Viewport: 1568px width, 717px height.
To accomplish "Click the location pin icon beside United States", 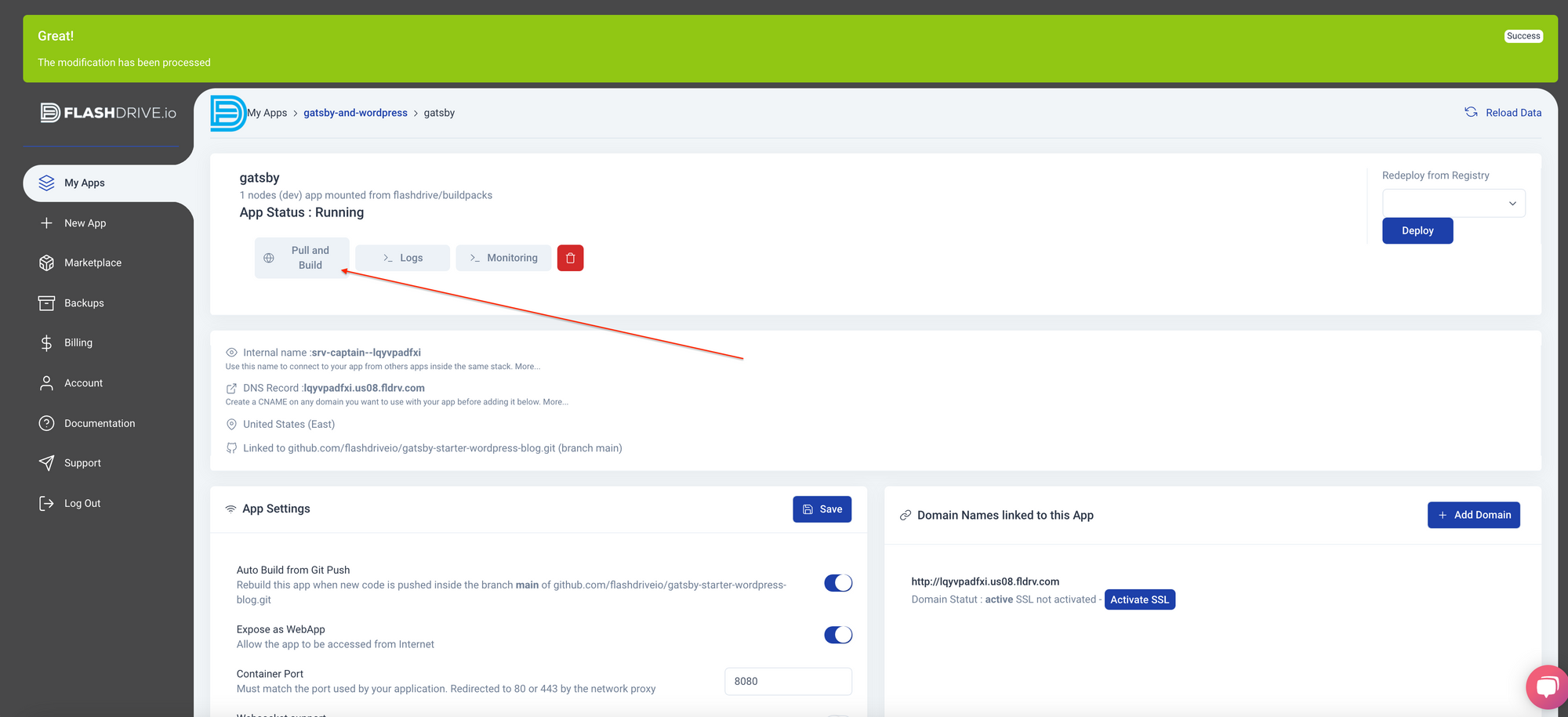I will (231, 424).
